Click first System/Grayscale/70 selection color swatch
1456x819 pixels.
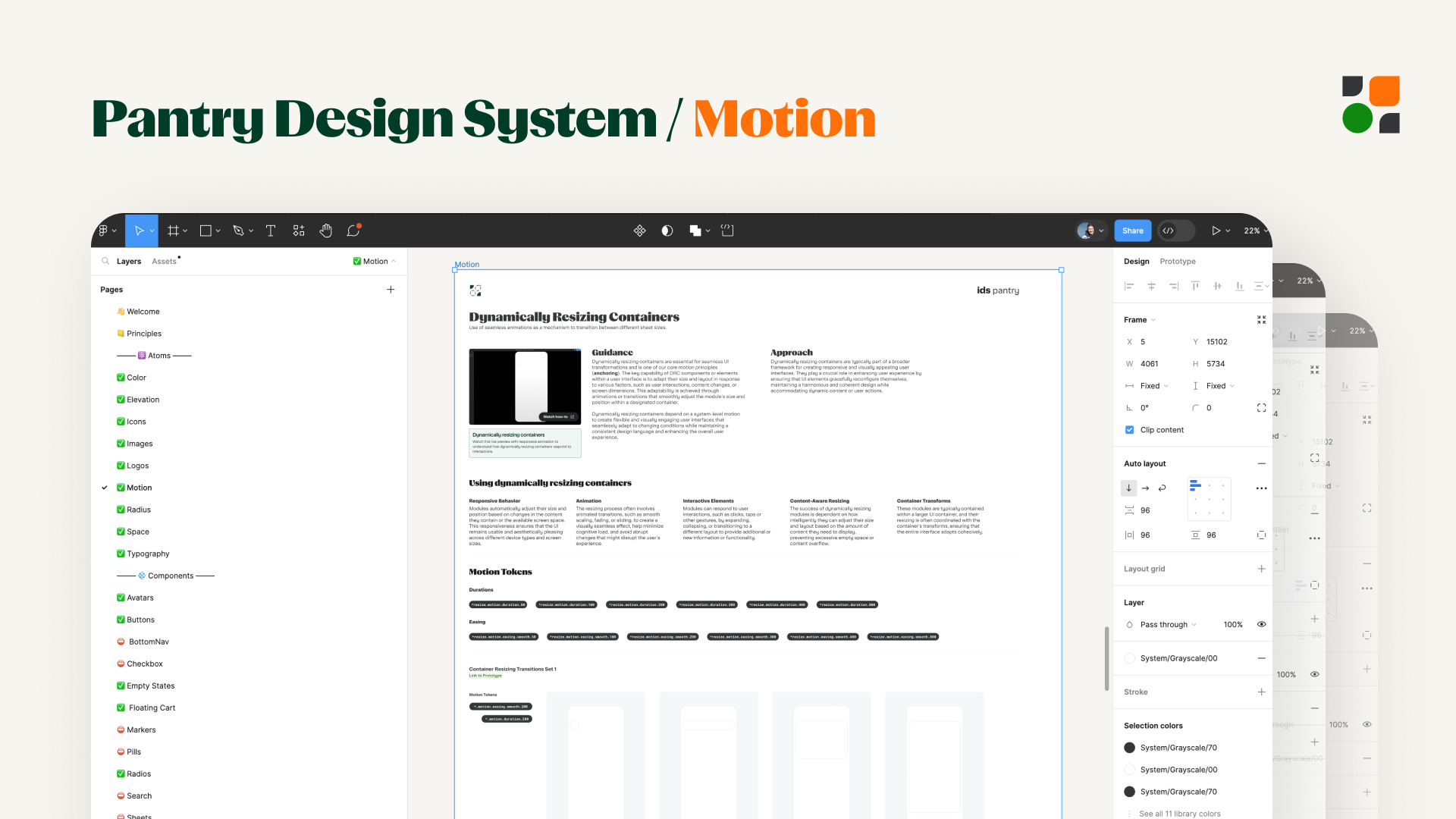click(x=1129, y=748)
